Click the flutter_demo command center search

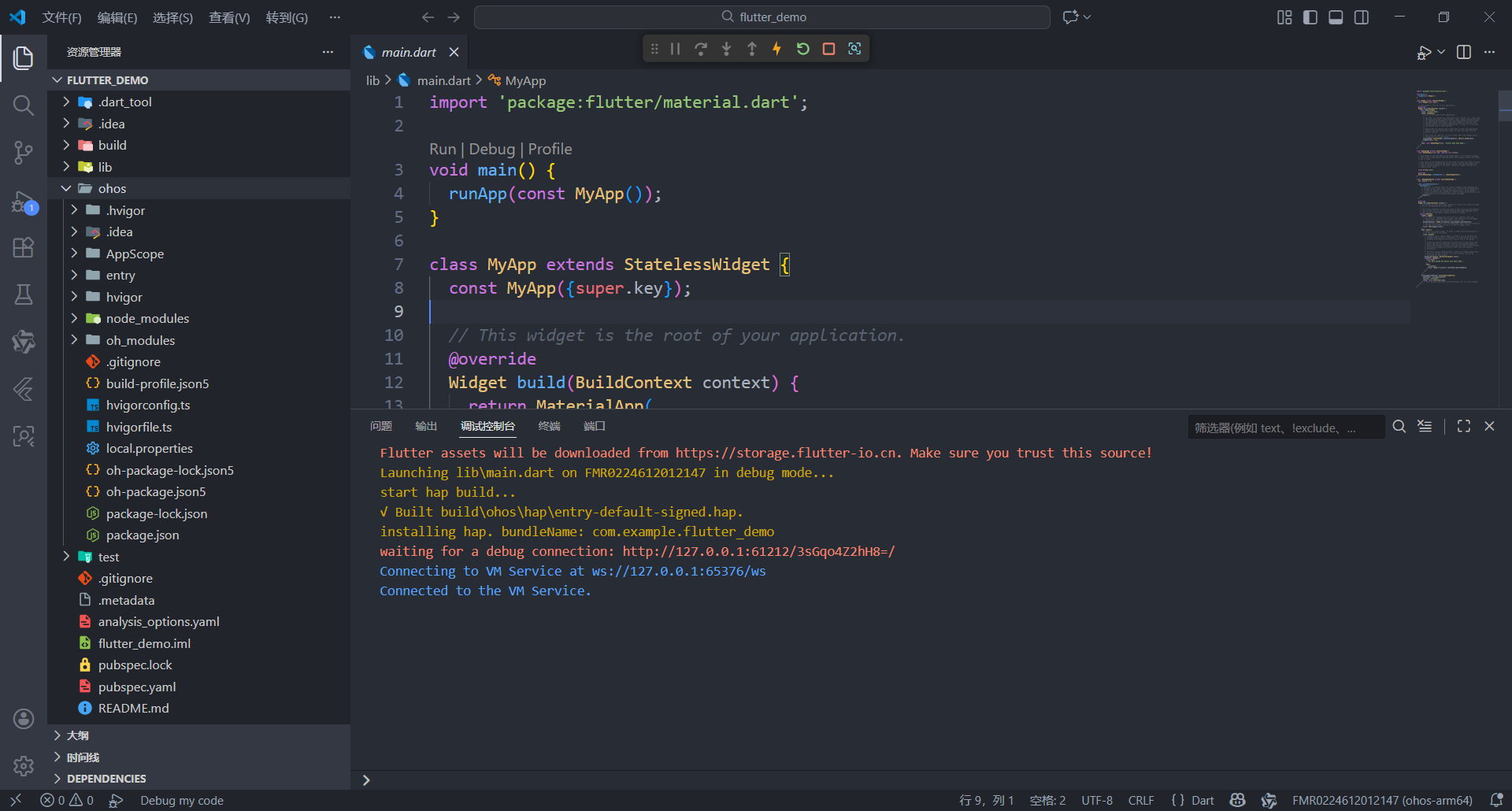[762, 17]
